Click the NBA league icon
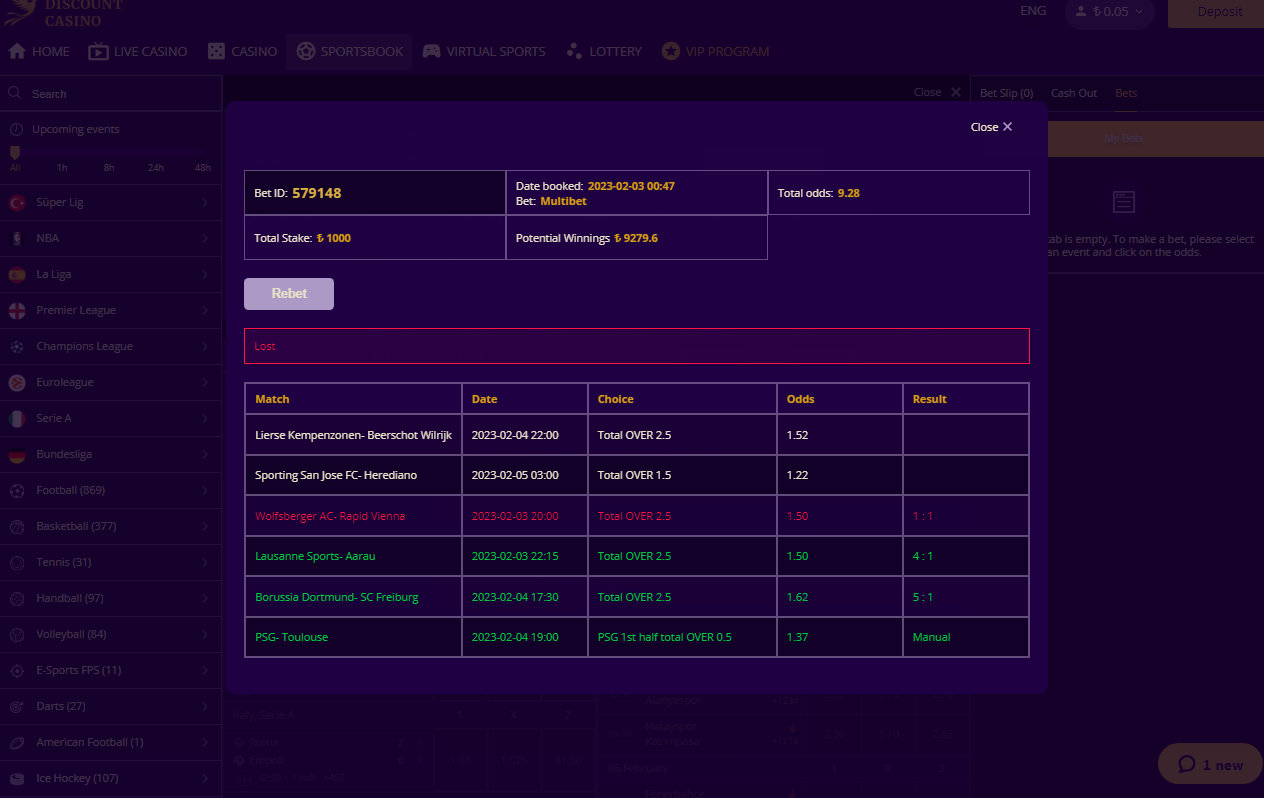Screen dimensions: 1264x798 17,238
